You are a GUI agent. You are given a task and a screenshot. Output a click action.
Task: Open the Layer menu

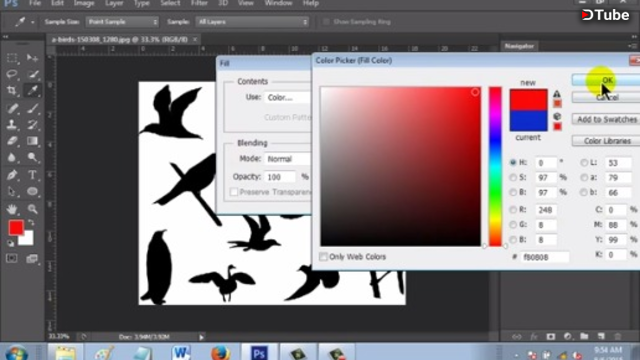coord(114,3)
